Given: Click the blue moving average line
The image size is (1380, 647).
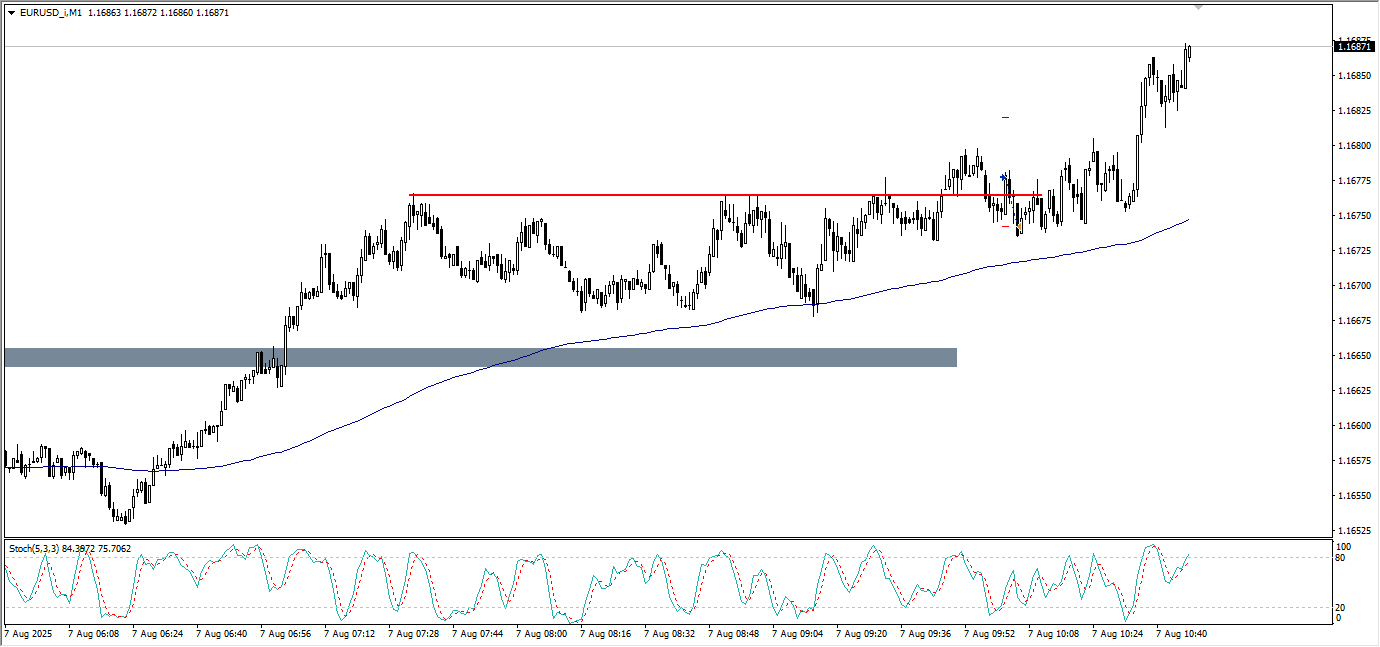Looking at the screenshot, I should (400, 399).
